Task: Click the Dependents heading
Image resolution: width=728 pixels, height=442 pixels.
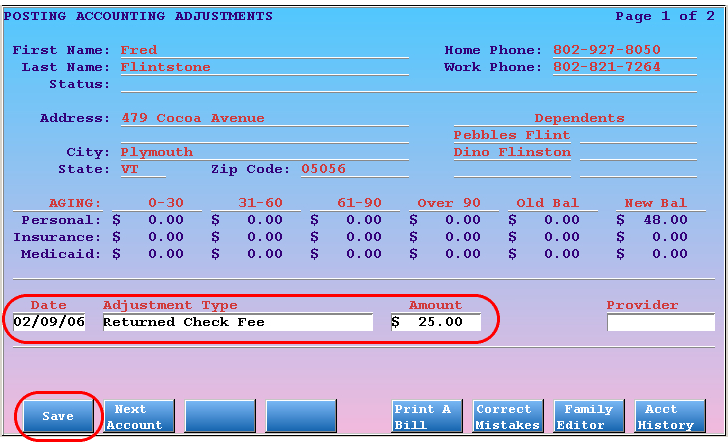Action: 579,118
